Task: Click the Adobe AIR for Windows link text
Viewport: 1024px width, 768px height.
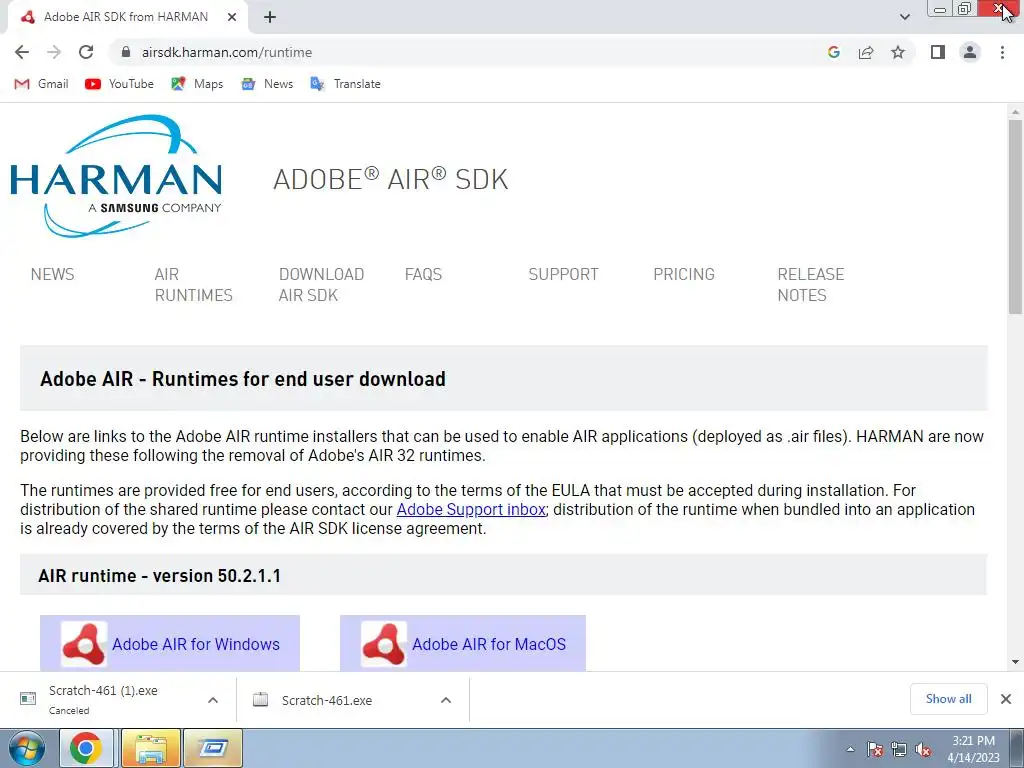Action: 196,644
